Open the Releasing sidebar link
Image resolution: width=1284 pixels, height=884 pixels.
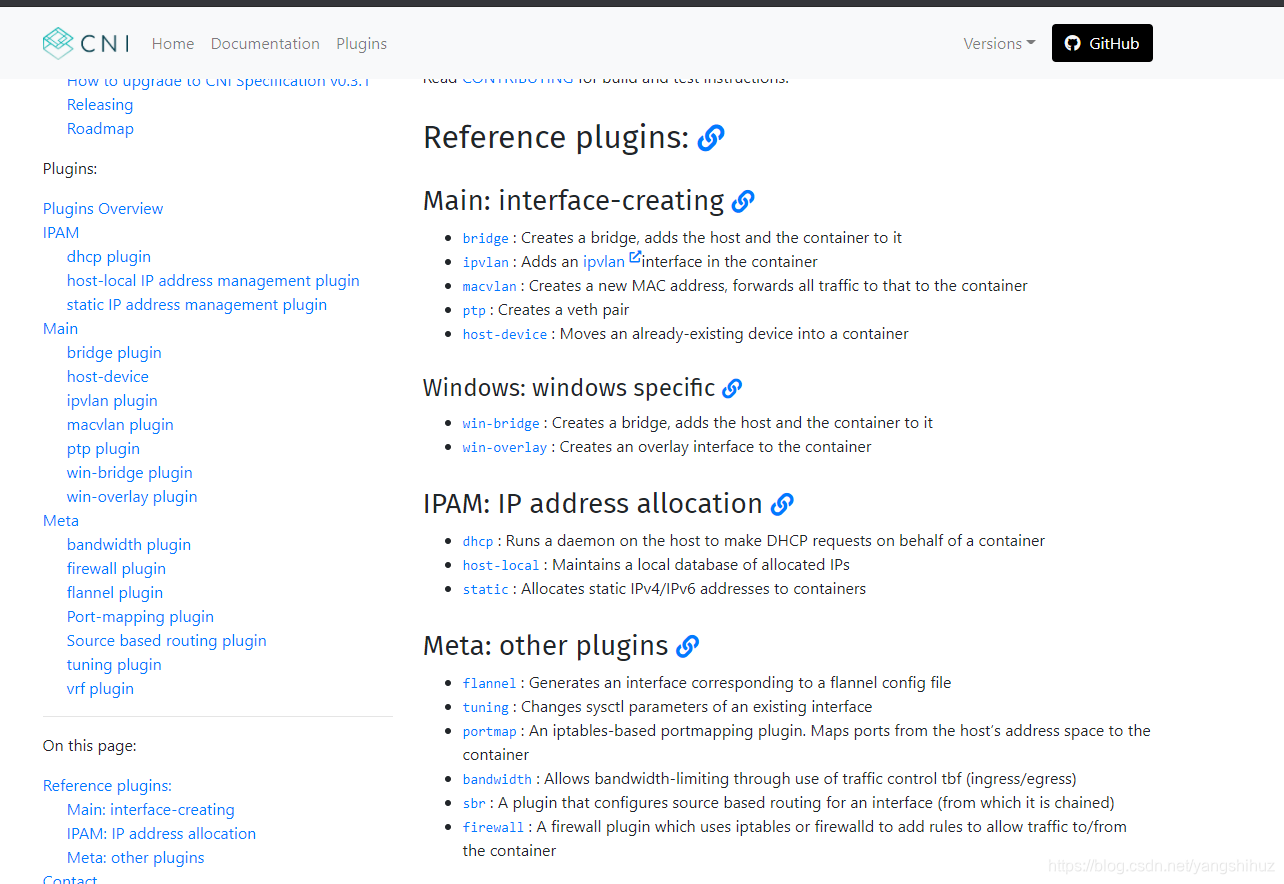[100, 104]
